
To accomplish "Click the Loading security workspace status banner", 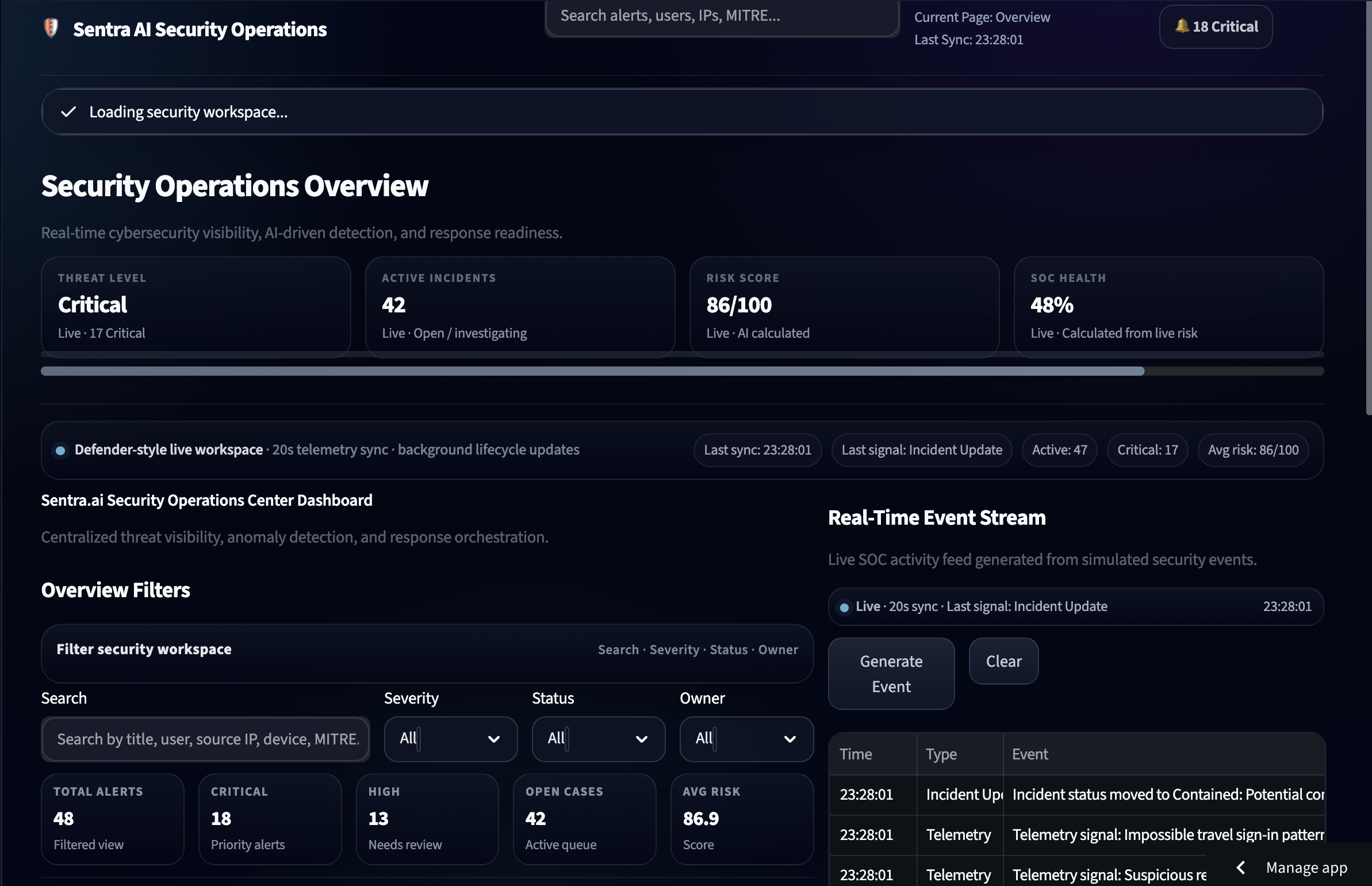I will point(683,112).
